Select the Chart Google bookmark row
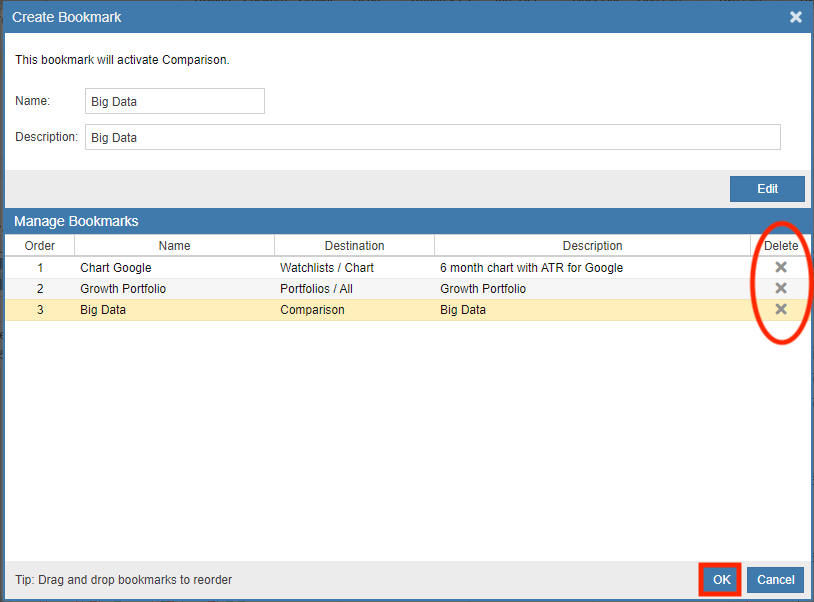Screen dimensions: 814x602 coord(116,267)
